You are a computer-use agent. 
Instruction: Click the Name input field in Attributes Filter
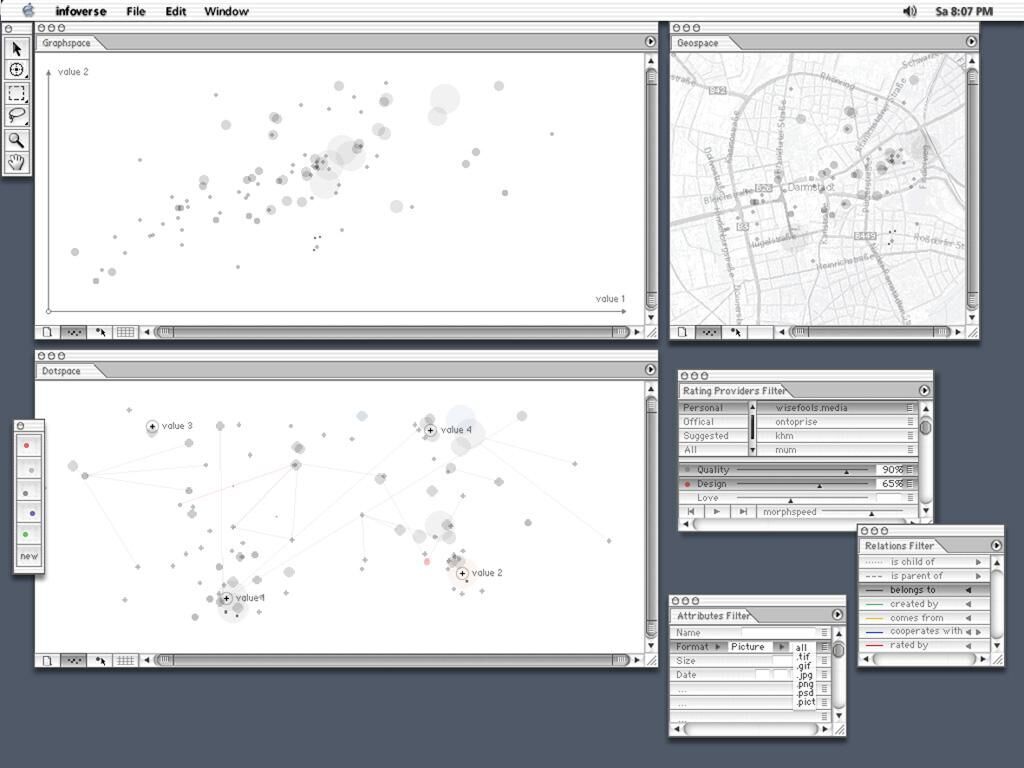click(x=779, y=633)
